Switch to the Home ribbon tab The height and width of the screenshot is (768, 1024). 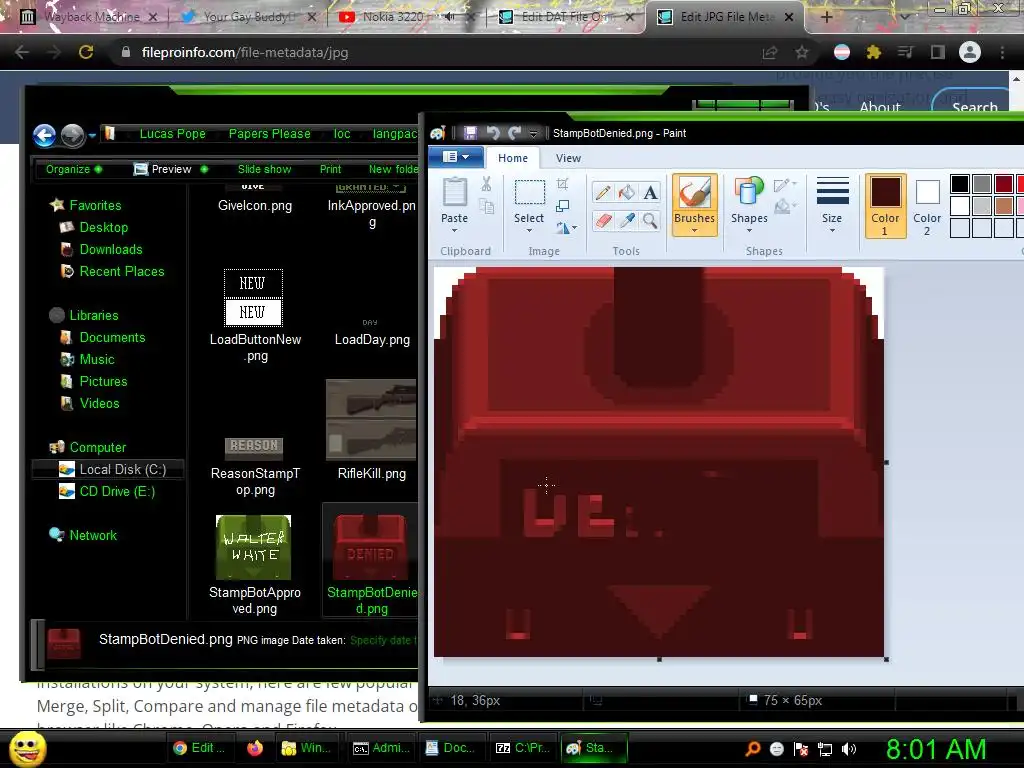tap(513, 158)
